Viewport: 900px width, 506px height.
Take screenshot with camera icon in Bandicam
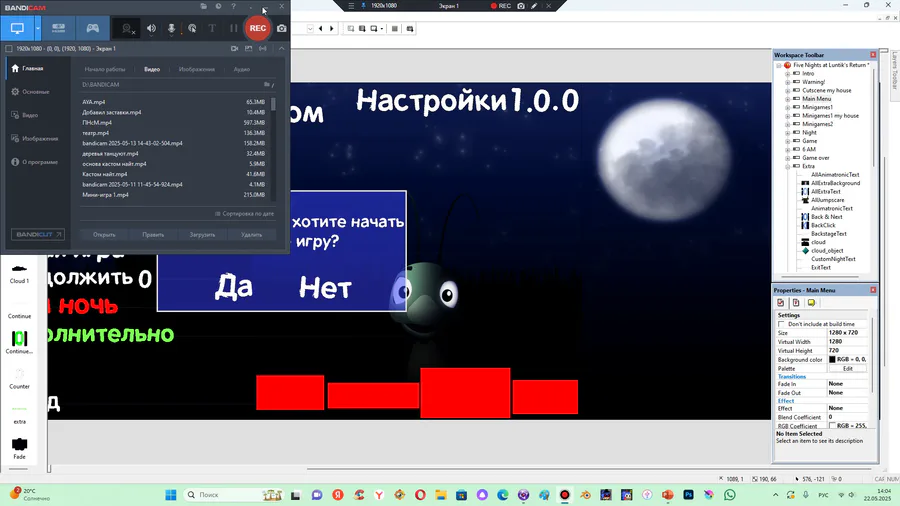pyautogui.click(x=281, y=28)
